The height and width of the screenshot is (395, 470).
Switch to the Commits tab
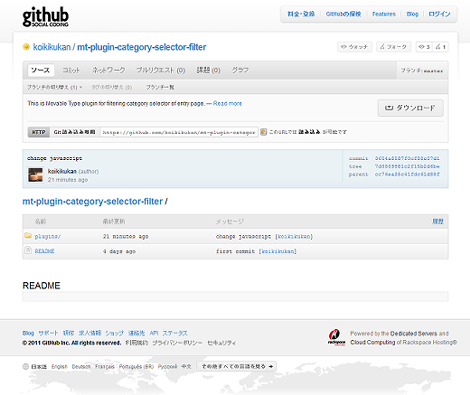tap(71, 70)
